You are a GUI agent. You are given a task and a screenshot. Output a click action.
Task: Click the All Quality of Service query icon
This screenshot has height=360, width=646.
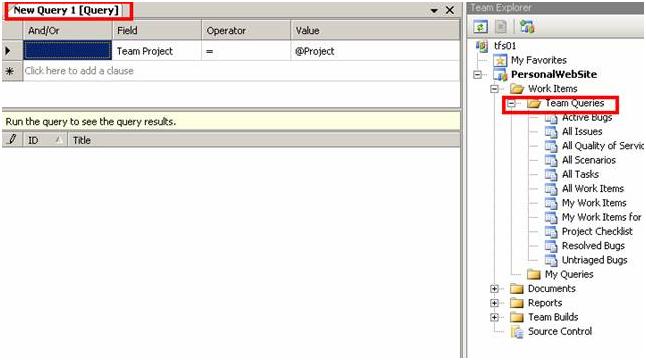tap(551, 146)
